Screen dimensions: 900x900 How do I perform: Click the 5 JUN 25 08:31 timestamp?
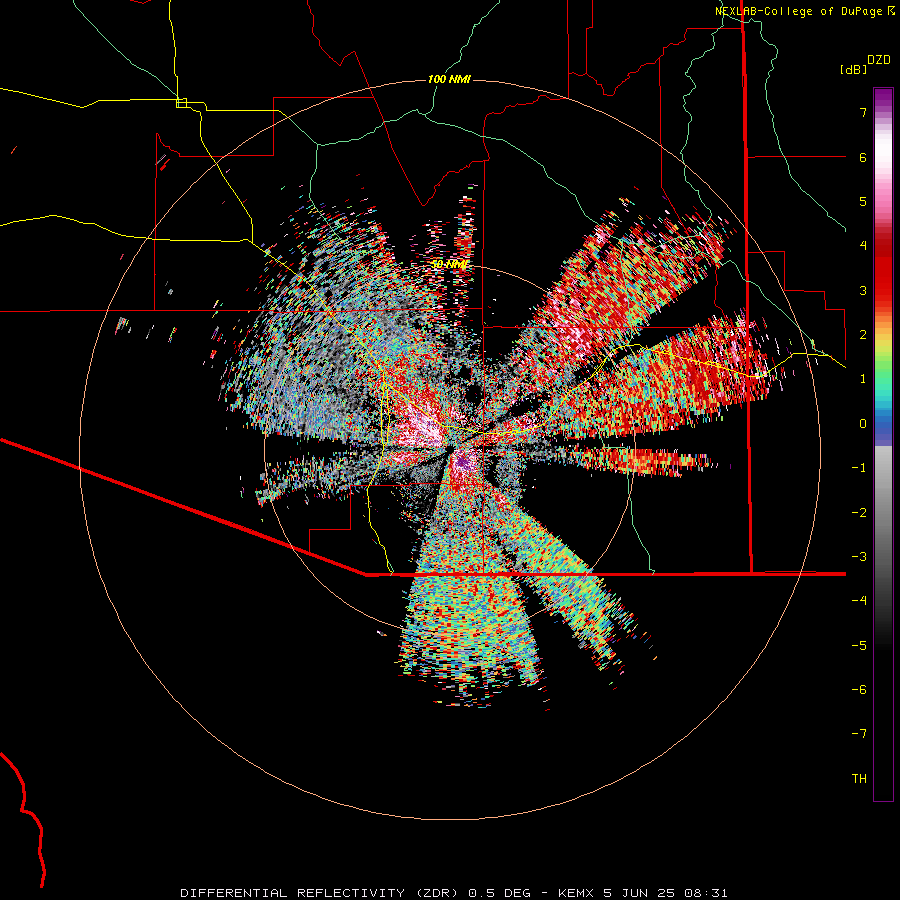[x=666, y=893]
